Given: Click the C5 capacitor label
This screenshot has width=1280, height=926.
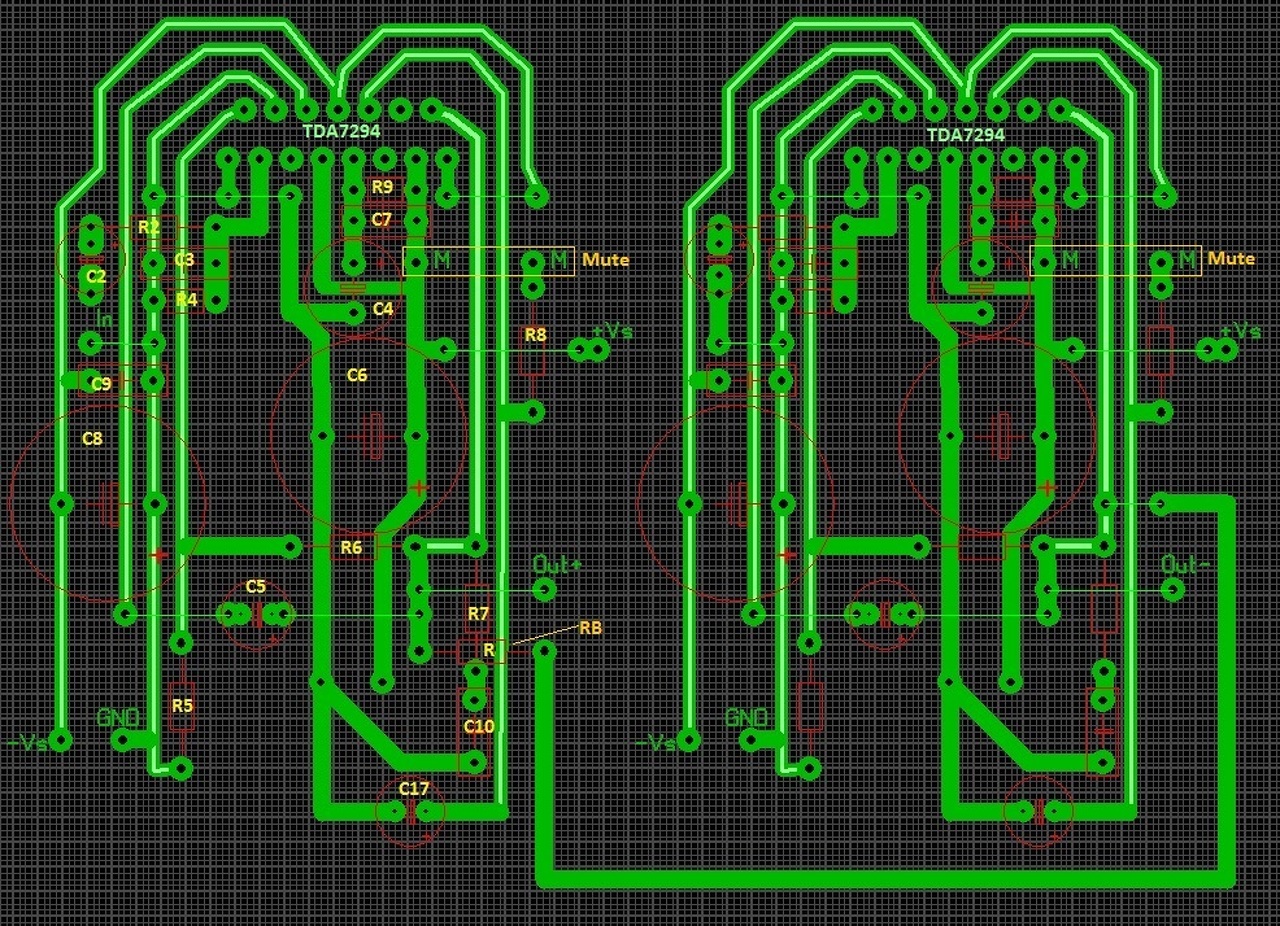Looking at the screenshot, I should coord(256,586).
